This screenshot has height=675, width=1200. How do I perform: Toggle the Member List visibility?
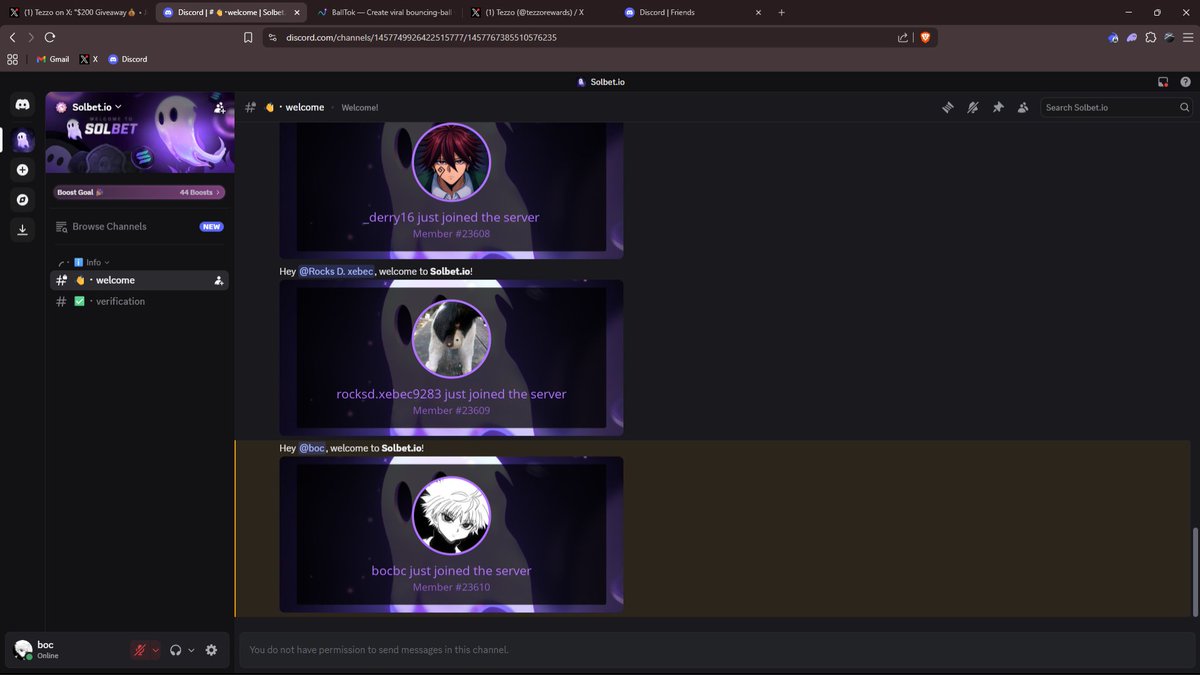point(1023,107)
